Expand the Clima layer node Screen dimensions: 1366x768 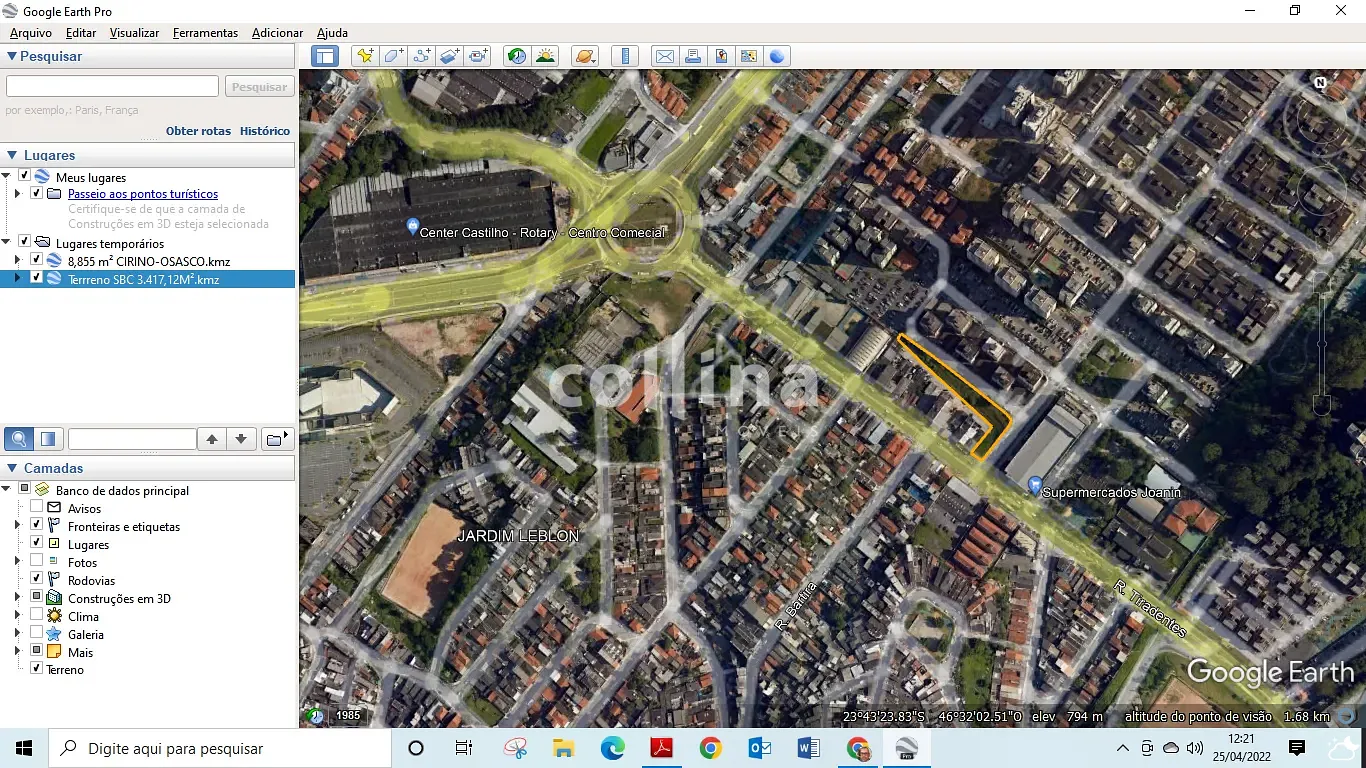pyautogui.click(x=17, y=616)
